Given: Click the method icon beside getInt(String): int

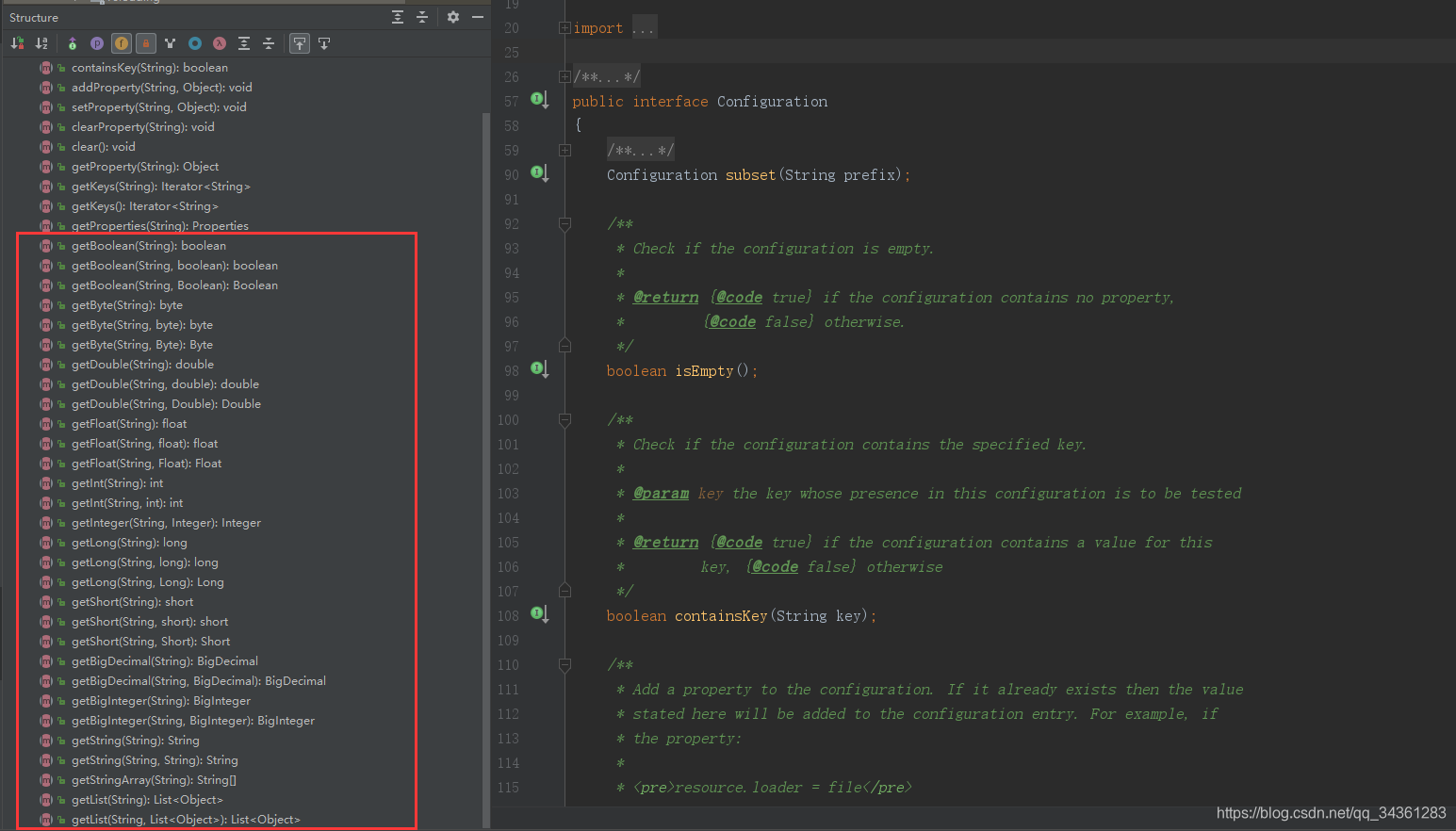Looking at the screenshot, I should click(x=46, y=483).
